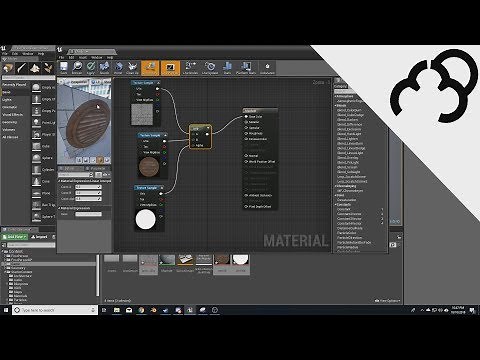
Task: Toggle the last preview shape button in viewport
Action: 107,160
